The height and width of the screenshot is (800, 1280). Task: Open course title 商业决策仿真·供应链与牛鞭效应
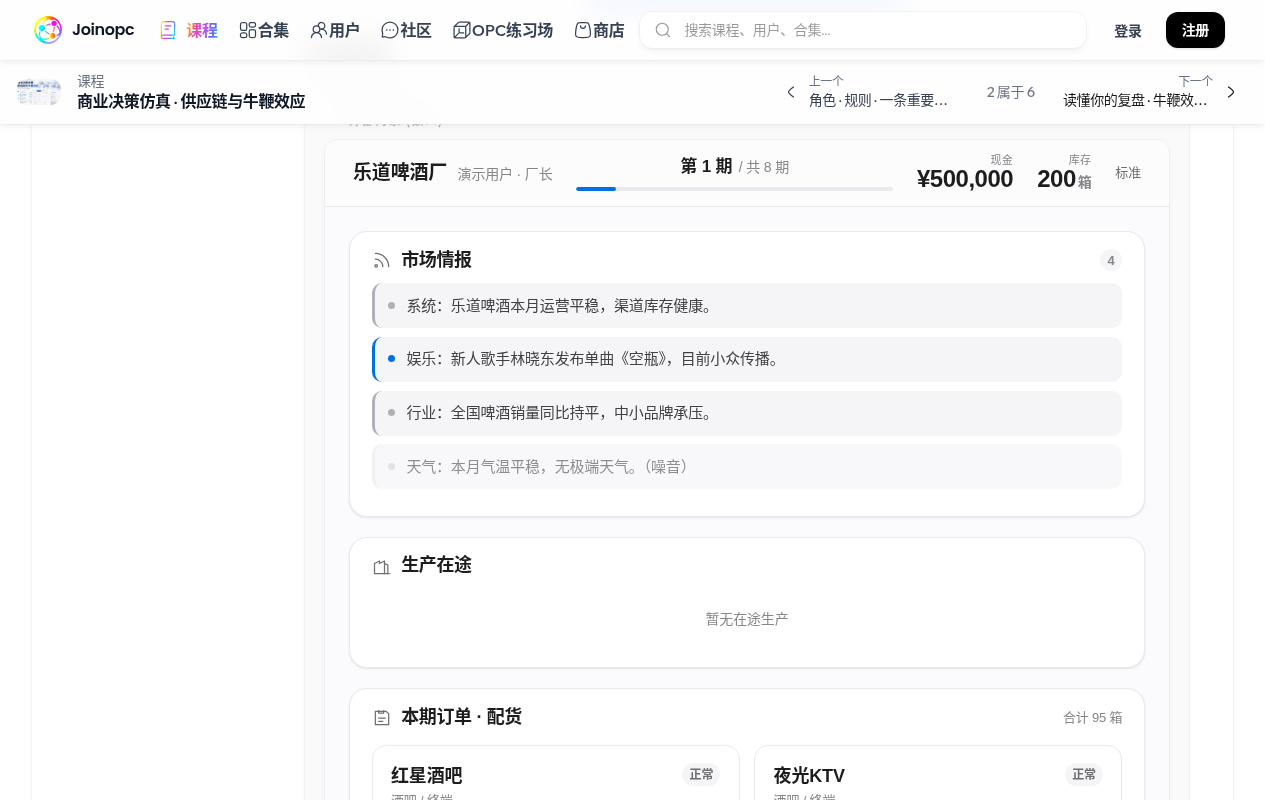point(191,101)
